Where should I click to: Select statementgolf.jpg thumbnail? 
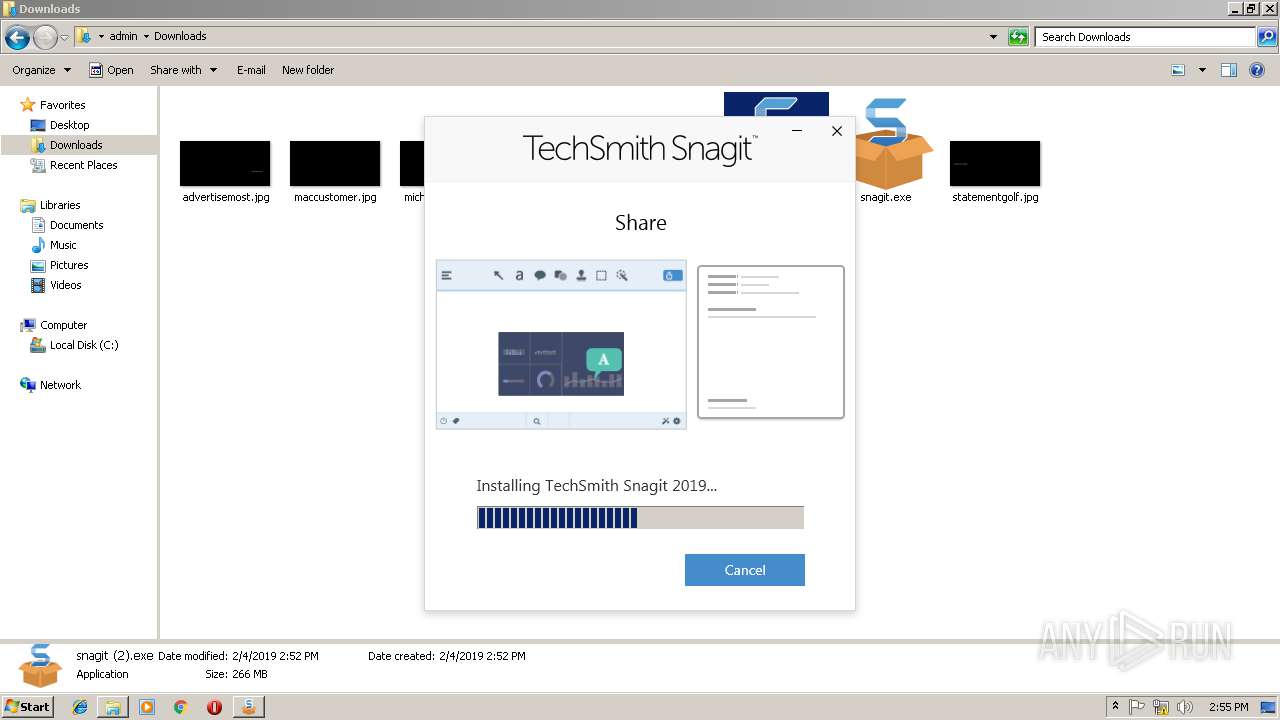(995, 164)
